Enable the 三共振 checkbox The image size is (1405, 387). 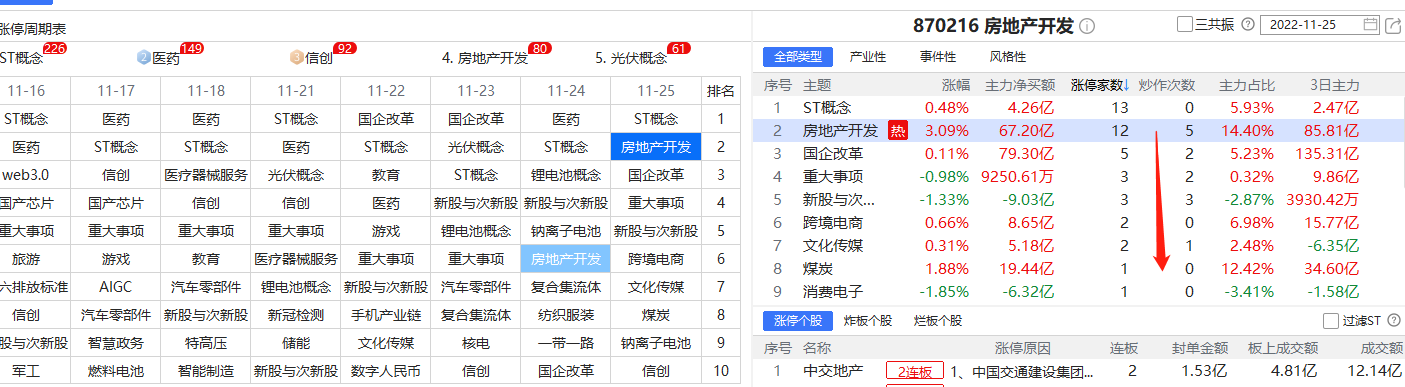click(1185, 25)
